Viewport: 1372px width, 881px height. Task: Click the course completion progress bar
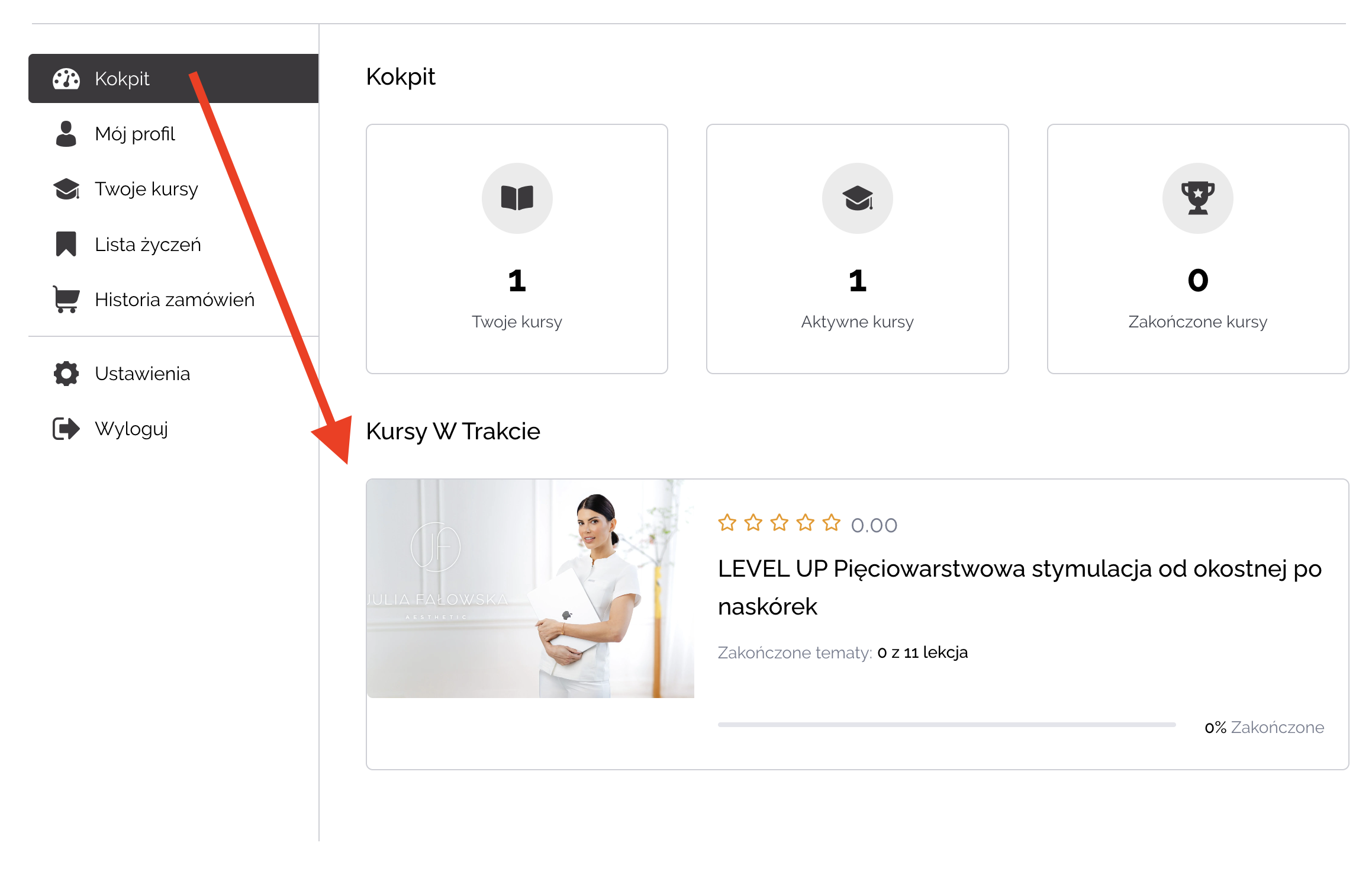[x=946, y=725]
